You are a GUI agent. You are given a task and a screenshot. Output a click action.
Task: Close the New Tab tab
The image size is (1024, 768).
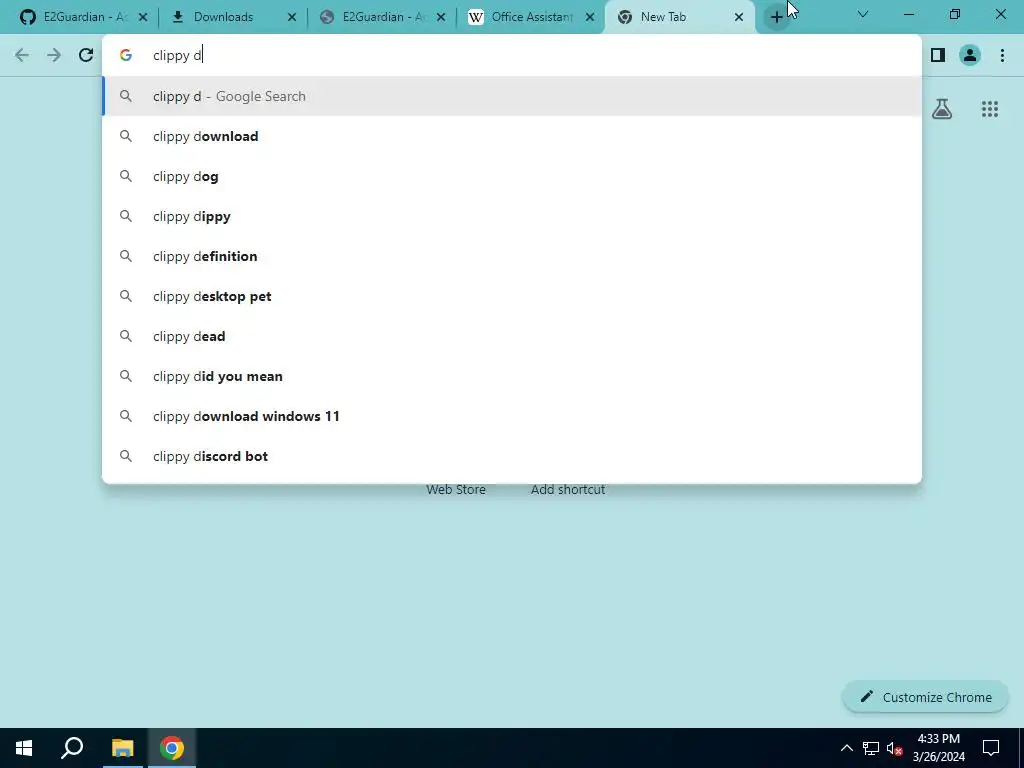pos(739,17)
